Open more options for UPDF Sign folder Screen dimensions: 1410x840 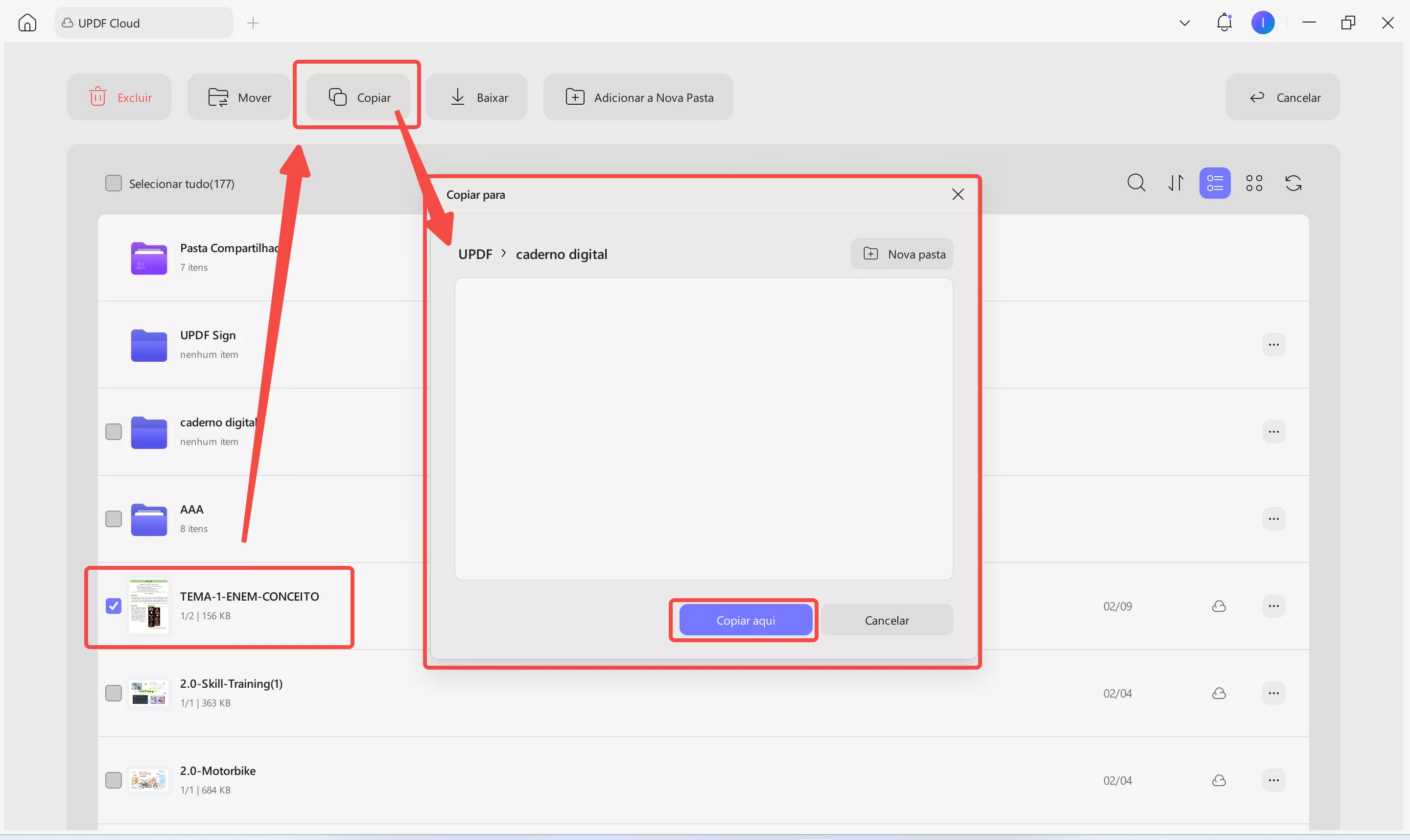[x=1273, y=345]
